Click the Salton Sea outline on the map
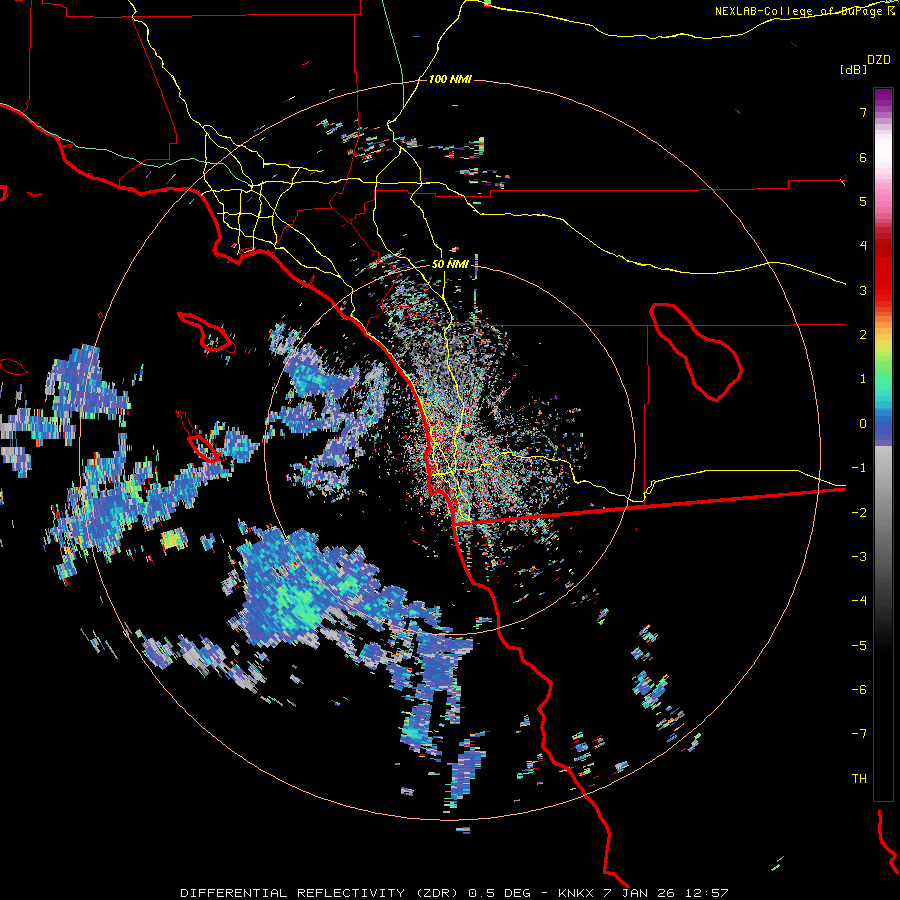Image resolution: width=900 pixels, height=900 pixels. (696, 351)
